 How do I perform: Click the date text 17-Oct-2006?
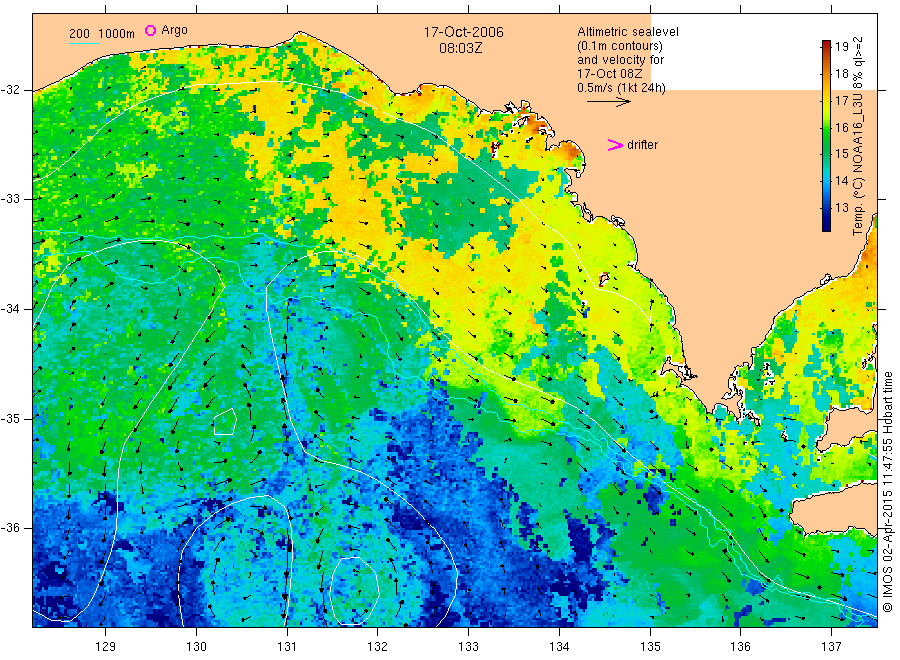(x=463, y=32)
